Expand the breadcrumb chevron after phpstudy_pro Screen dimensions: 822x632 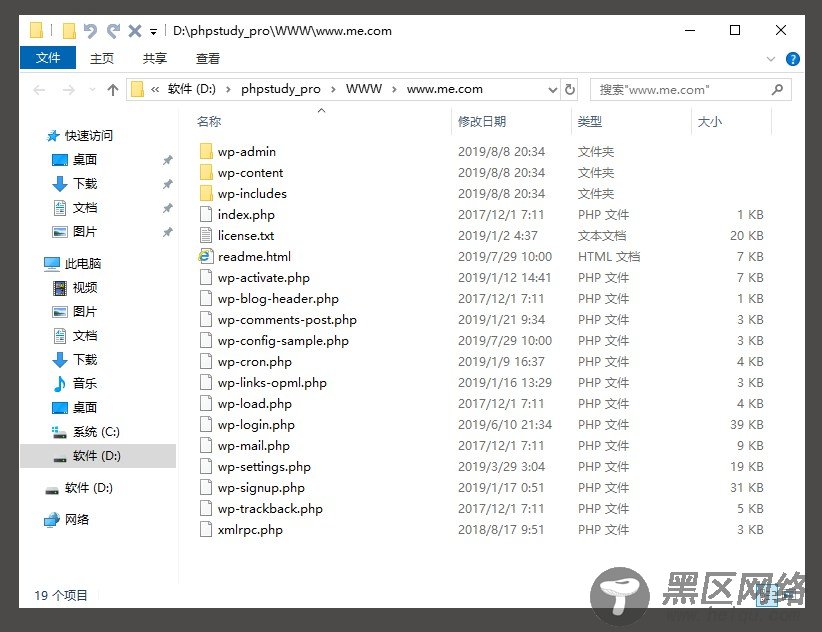[333, 90]
